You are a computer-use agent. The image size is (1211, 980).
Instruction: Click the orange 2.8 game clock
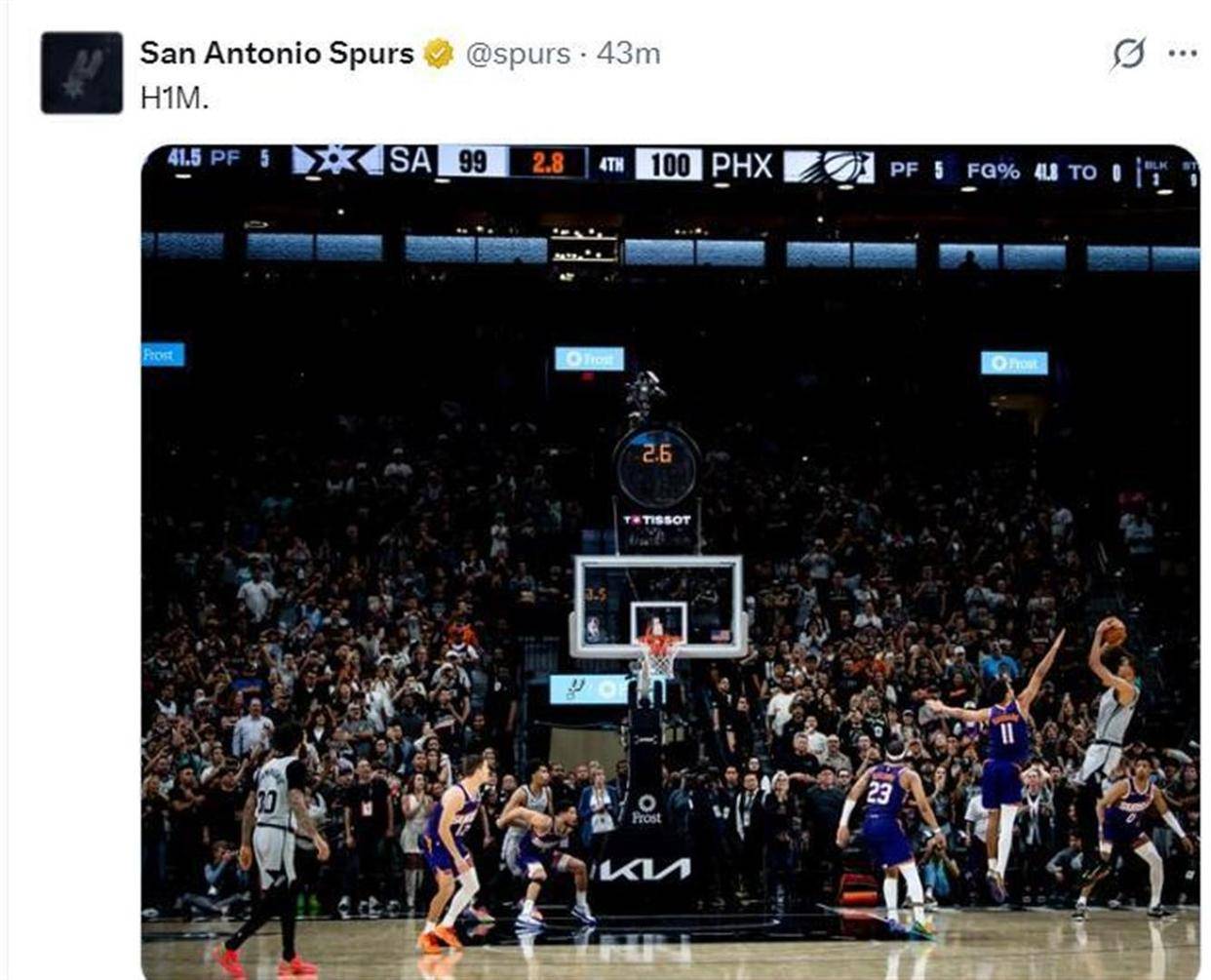548,162
